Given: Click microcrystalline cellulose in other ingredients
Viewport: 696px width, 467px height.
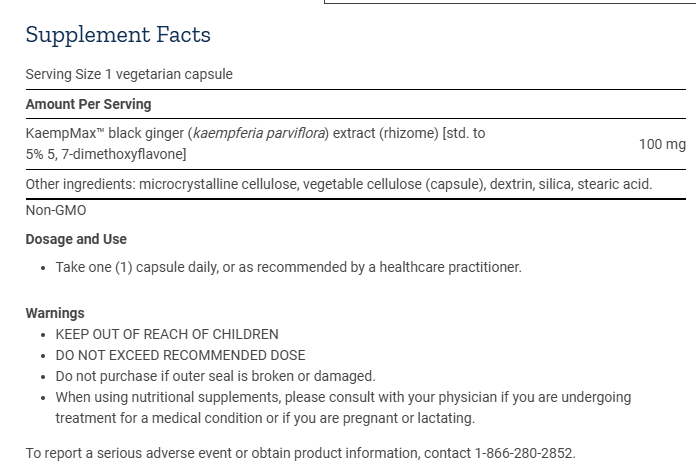Looking at the screenshot, I should [x=217, y=184].
